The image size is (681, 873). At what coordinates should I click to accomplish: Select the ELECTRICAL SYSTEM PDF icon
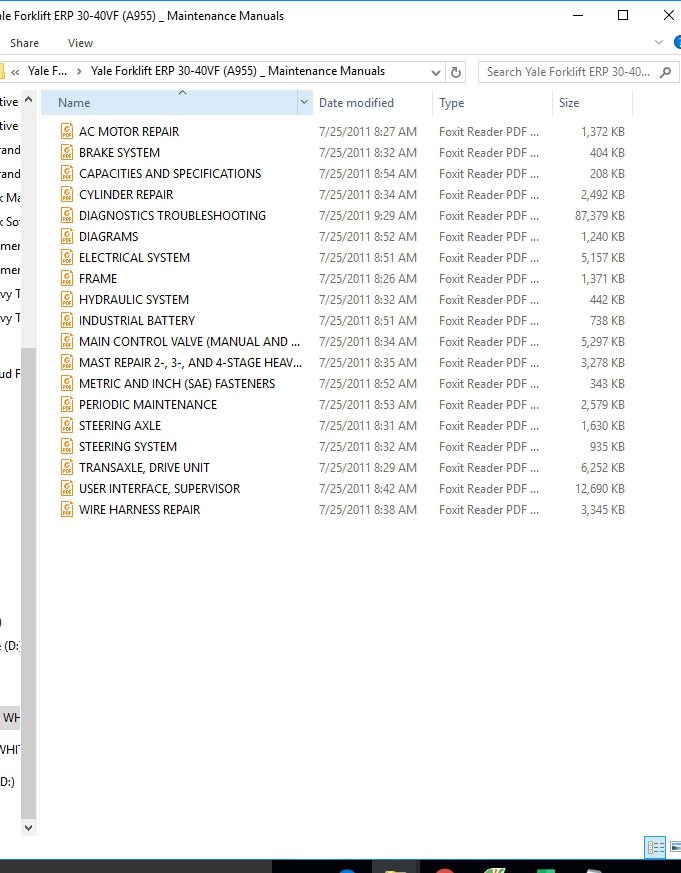(67, 257)
